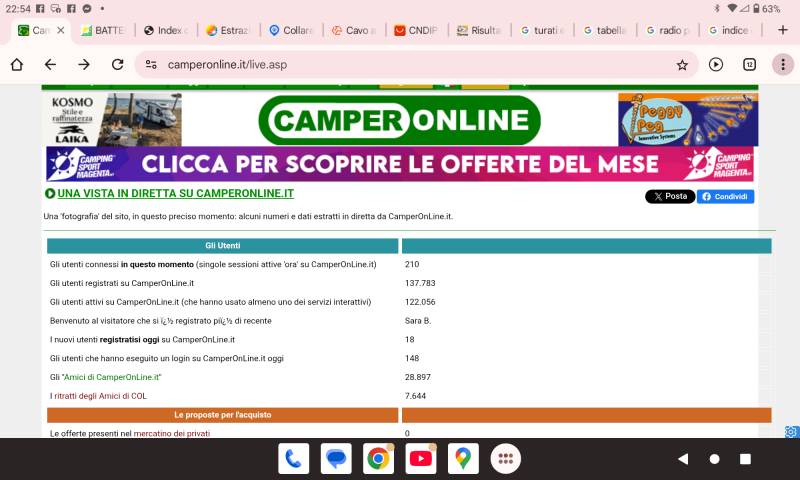Image resolution: width=800 pixels, height=480 pixels.
Task: Switch to the Estrazi tab
Action: click(x=229, y=31)
